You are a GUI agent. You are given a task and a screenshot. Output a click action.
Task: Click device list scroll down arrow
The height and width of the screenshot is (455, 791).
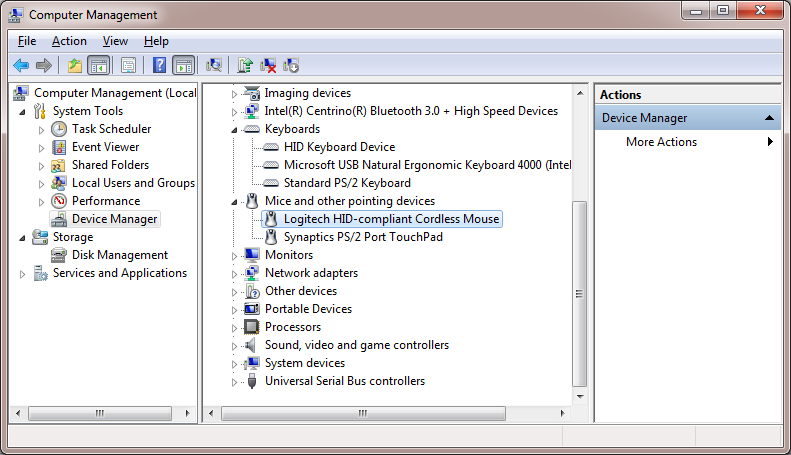pos(580,397)
